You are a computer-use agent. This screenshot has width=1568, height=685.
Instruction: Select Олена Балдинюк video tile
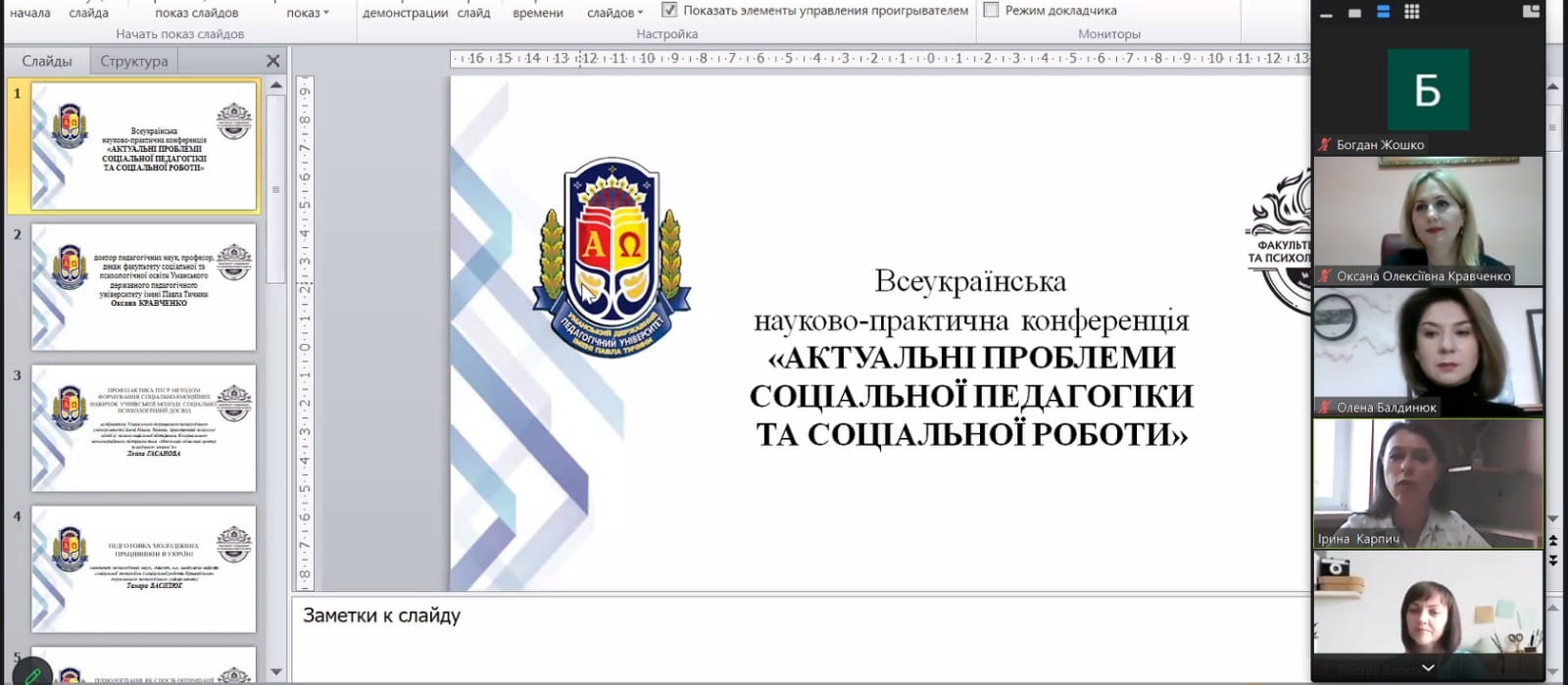pos(1428,351)
